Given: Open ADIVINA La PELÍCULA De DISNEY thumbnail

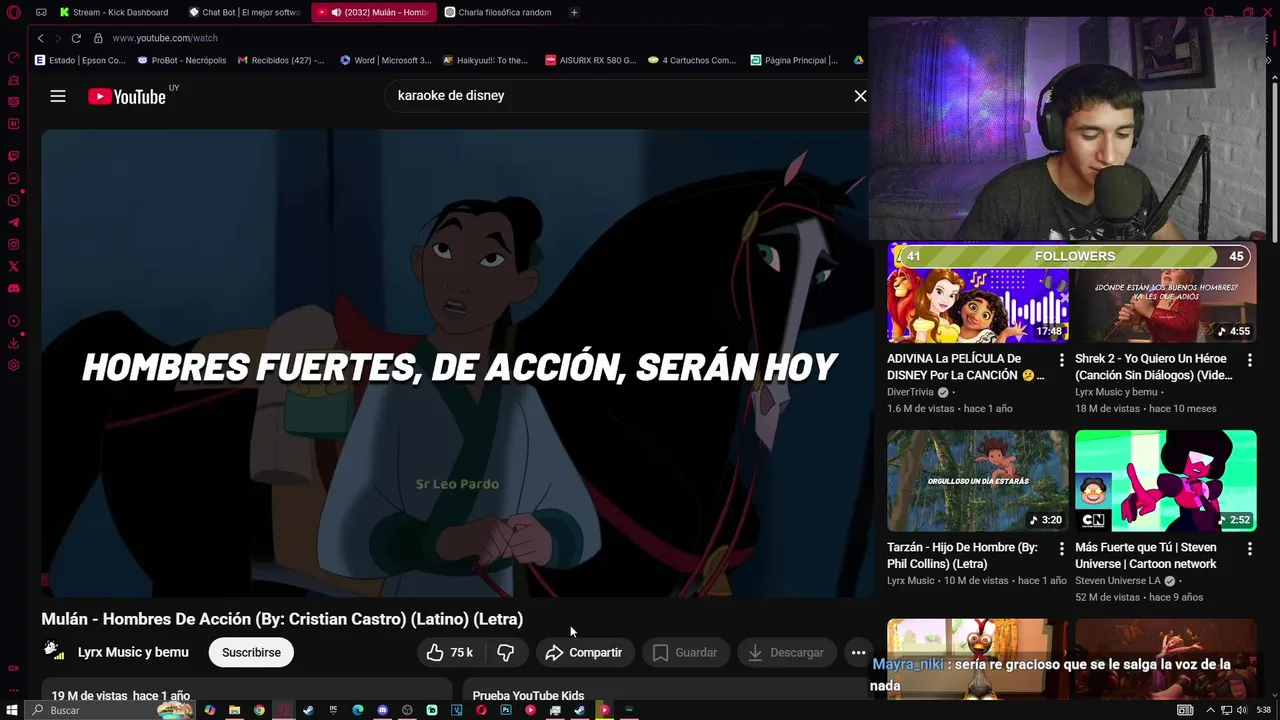Looking at the screenshot, I should pos(977,292).
